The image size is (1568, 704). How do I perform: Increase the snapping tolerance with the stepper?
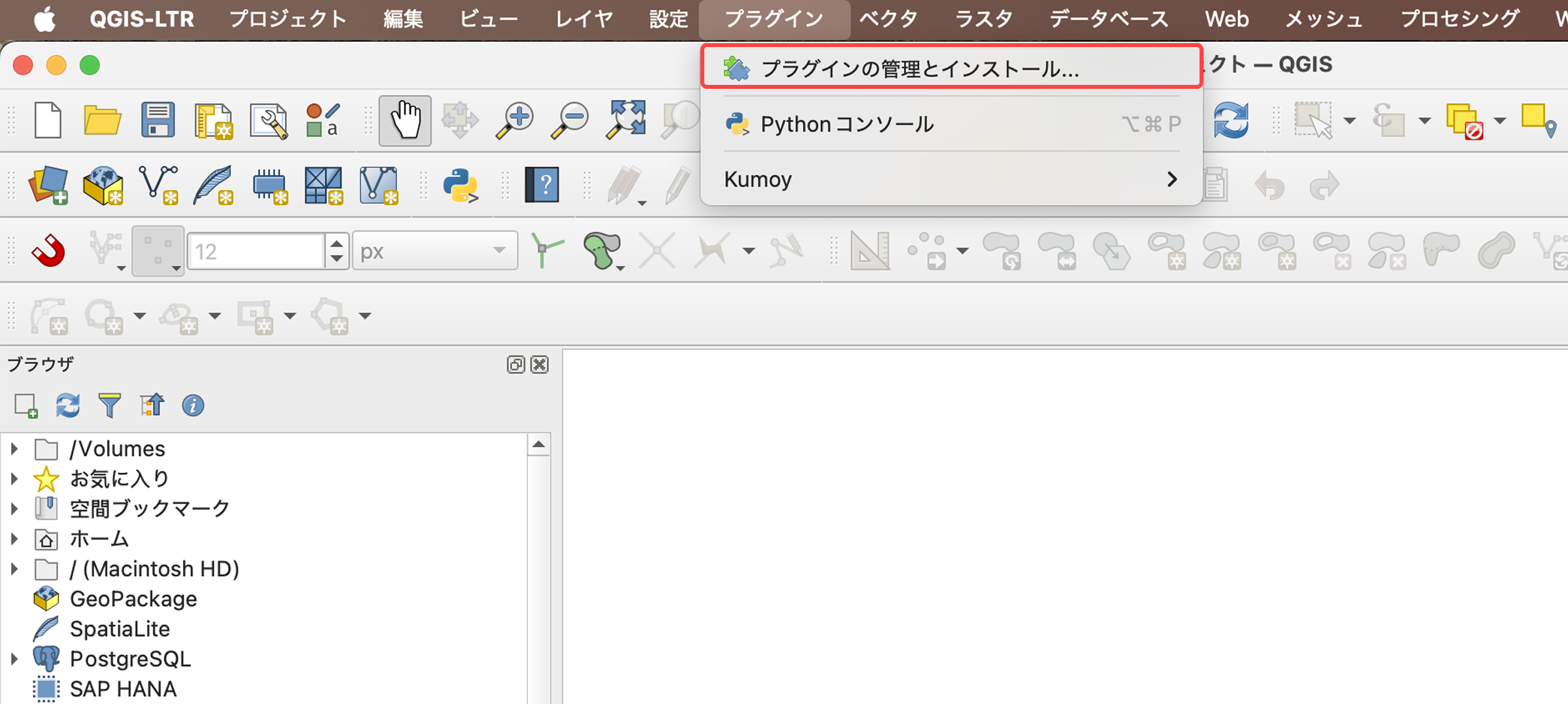[x=336, y=244]
